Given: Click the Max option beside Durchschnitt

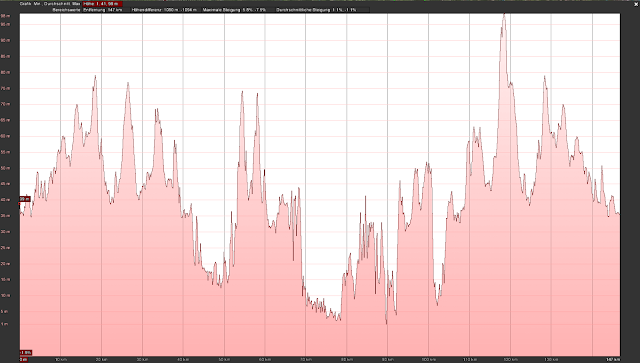Looking at the screenshot, I should (x=76, y=4).
